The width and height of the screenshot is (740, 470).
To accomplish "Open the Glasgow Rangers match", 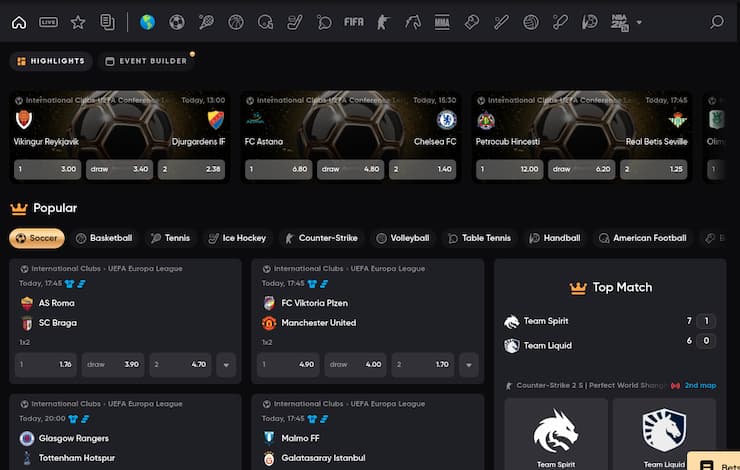I will point(126,432).
